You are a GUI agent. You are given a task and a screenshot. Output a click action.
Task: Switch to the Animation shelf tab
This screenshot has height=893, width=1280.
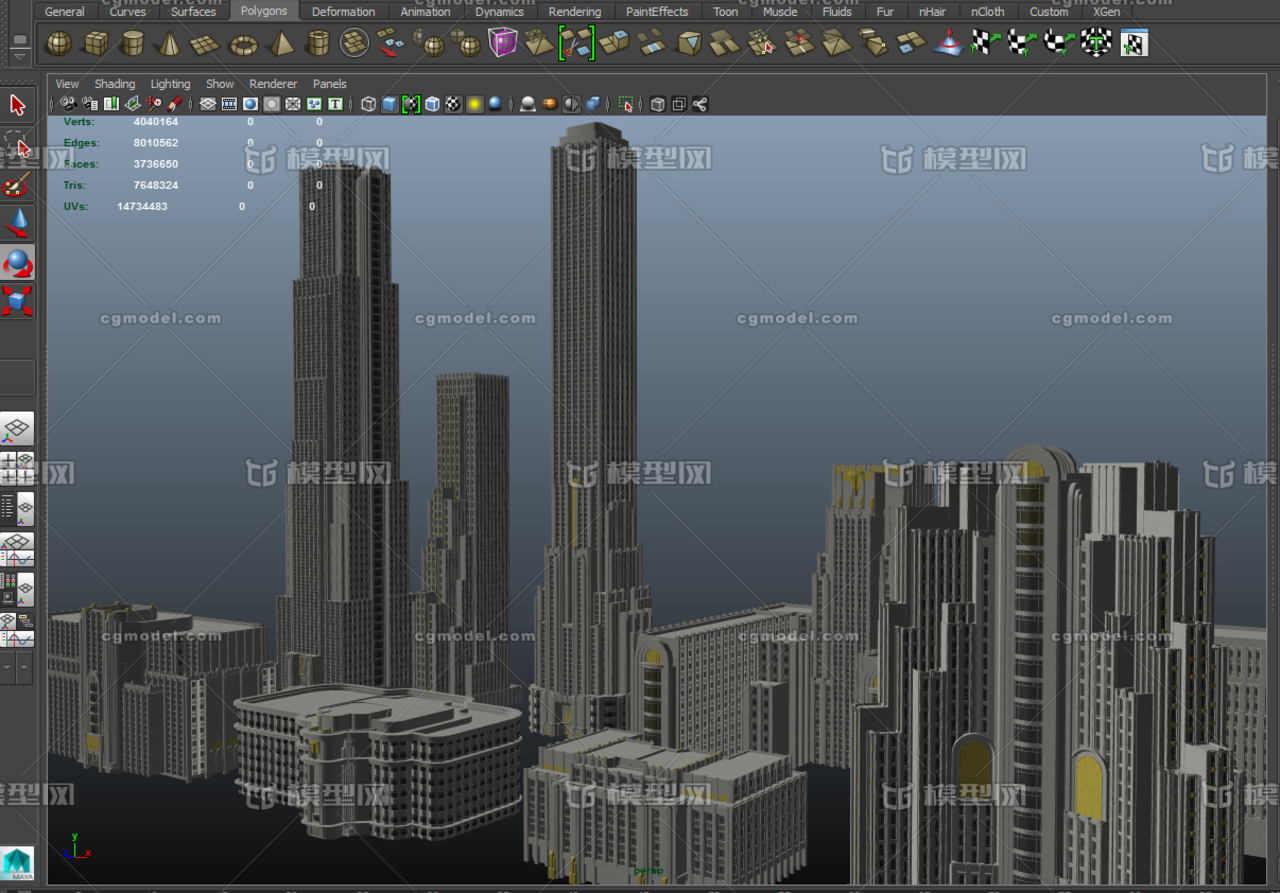coord(425,12)
